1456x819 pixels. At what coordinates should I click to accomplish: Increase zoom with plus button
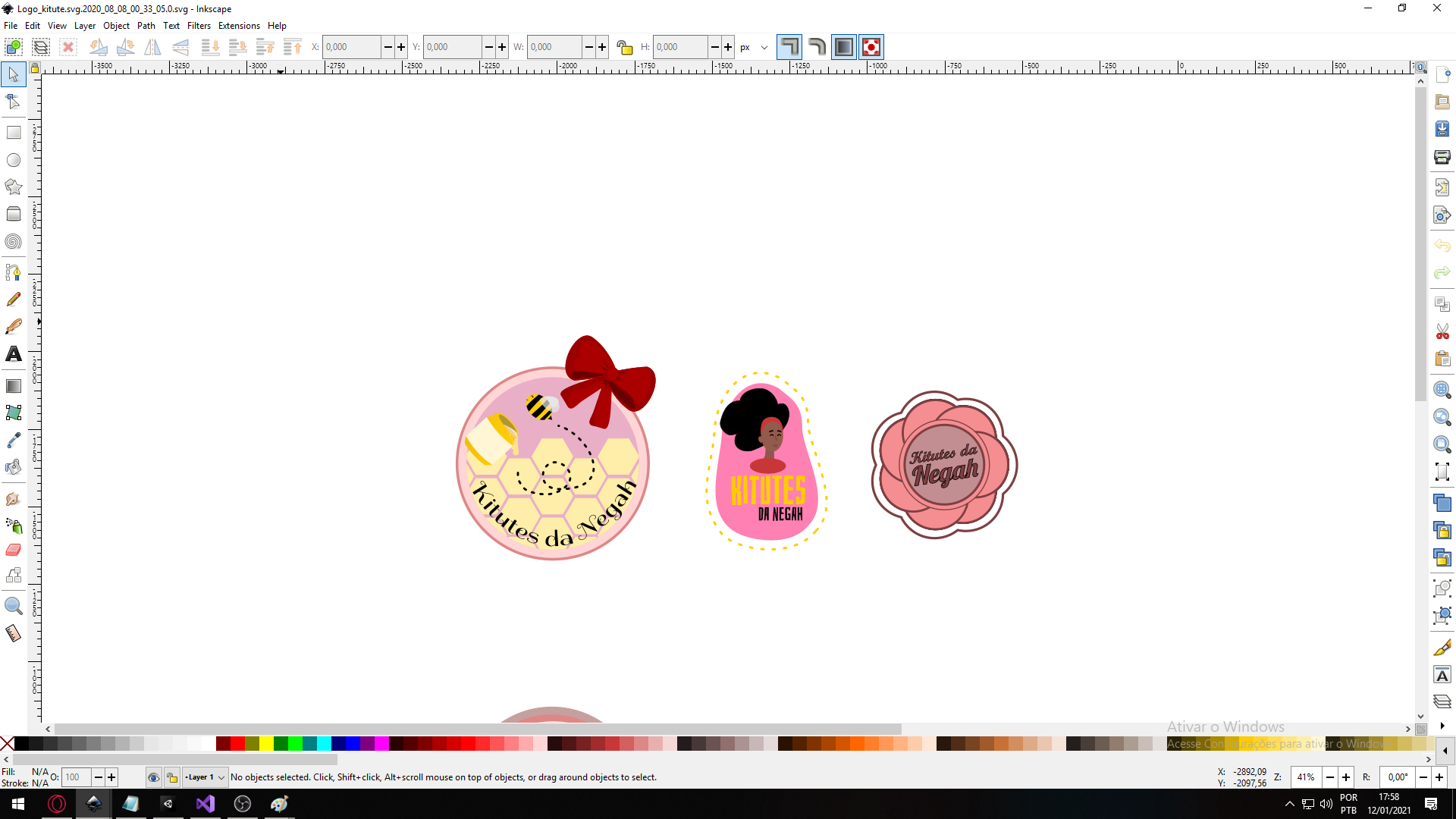pos(1346,777)
